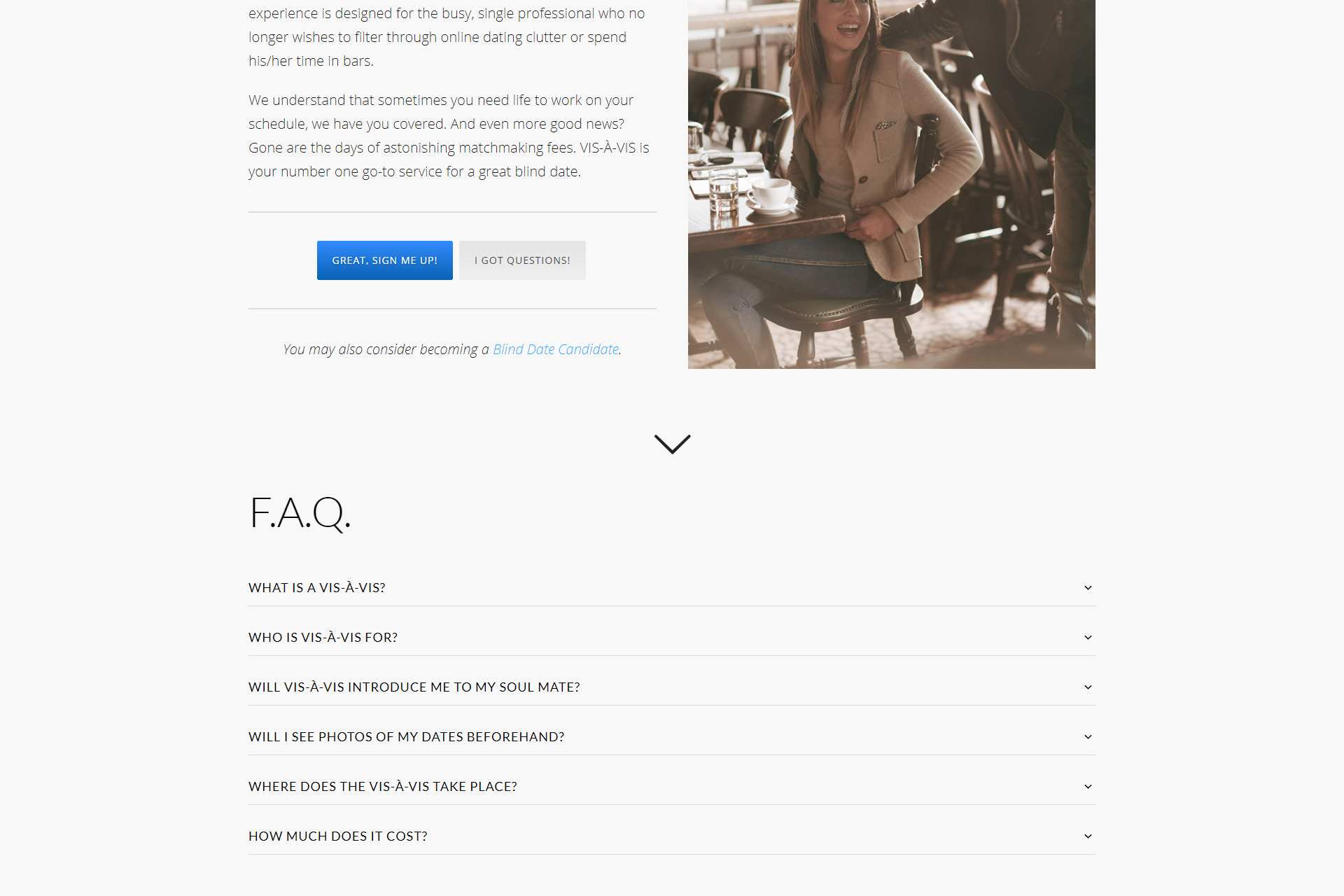Expand 'Who is vis-à-vis for?' question
The image size is (1344, 896).
672,638
